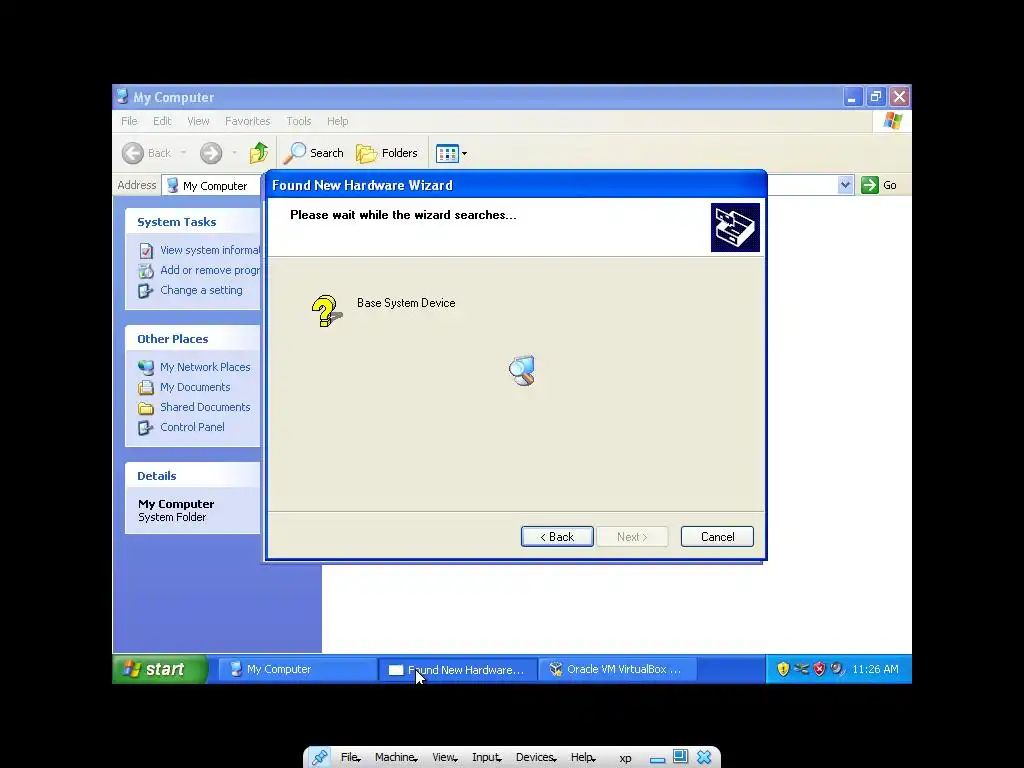Open VirtualBox File menu in mini toolbar
The height and width of the screenshot is (768, 1024).
click(350, 758)
